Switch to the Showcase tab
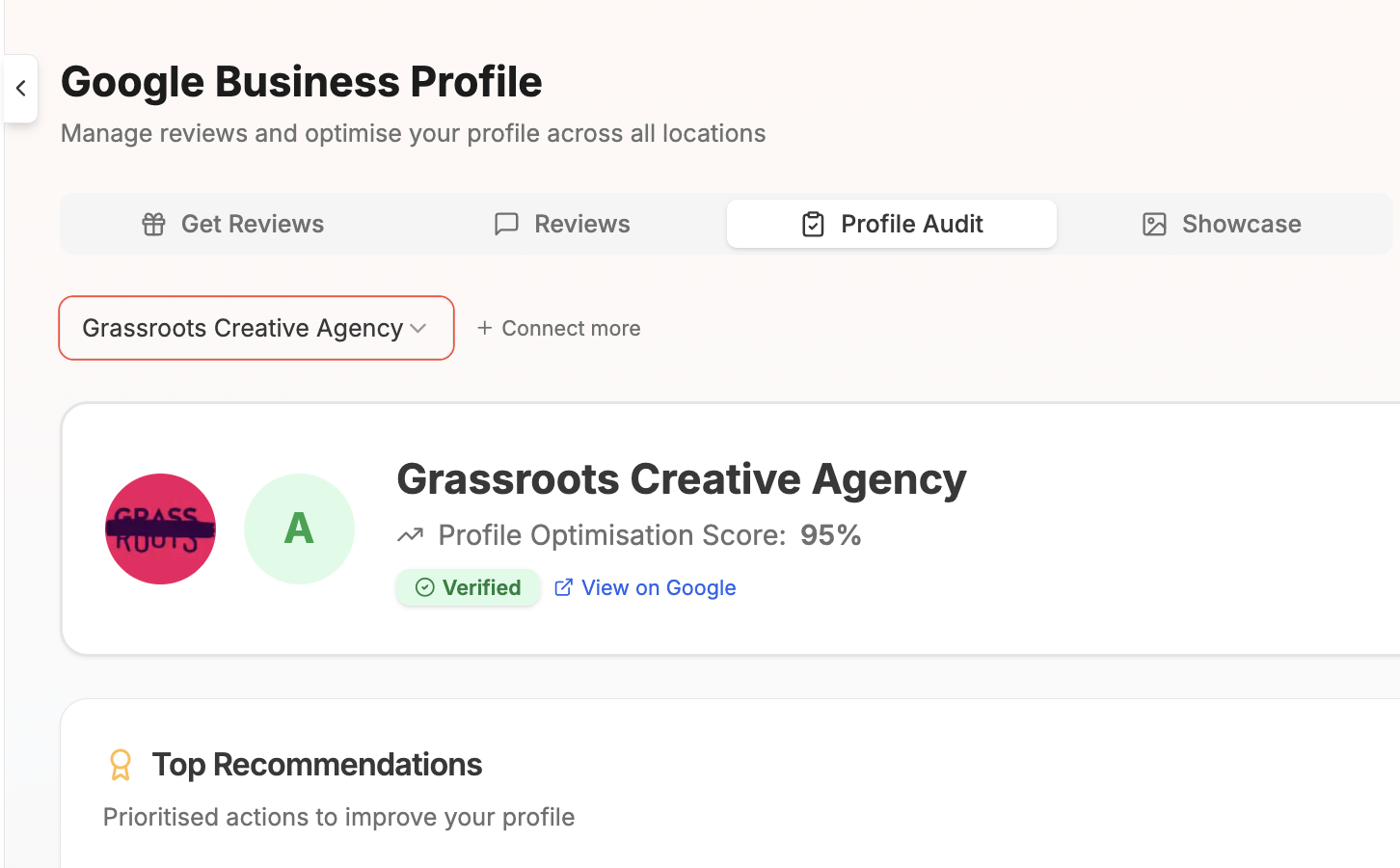 coord(1220,224)
